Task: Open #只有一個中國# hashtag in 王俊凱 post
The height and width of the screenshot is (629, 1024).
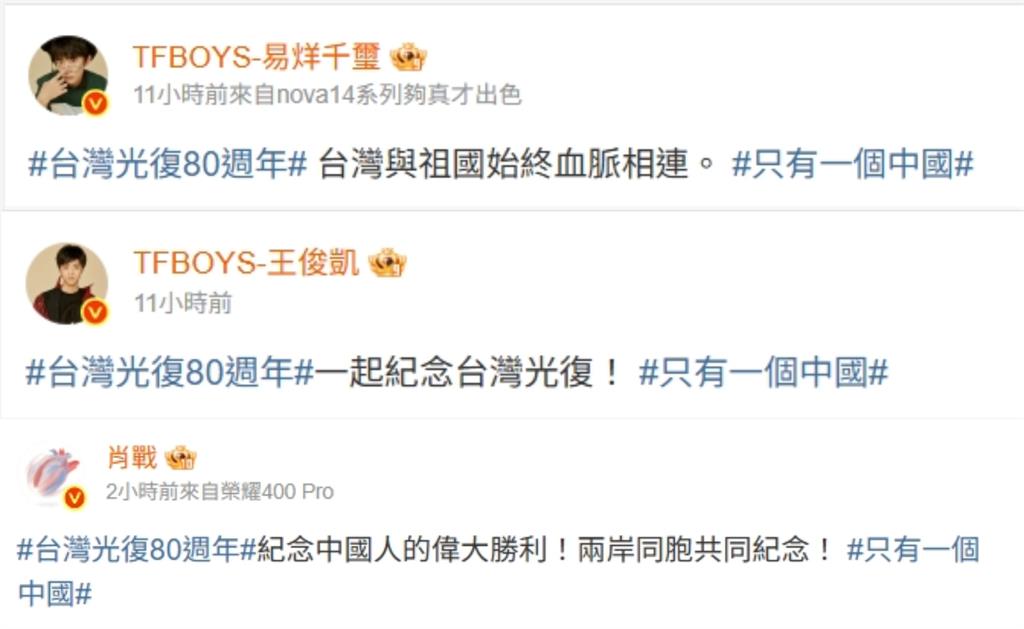Action: (x=763, y=372)
